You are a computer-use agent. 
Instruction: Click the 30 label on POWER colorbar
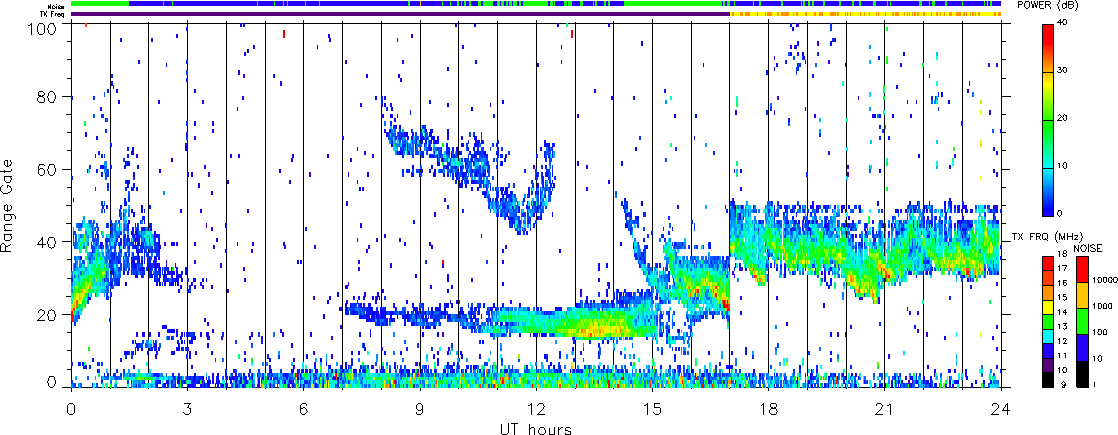(1062, 72)
